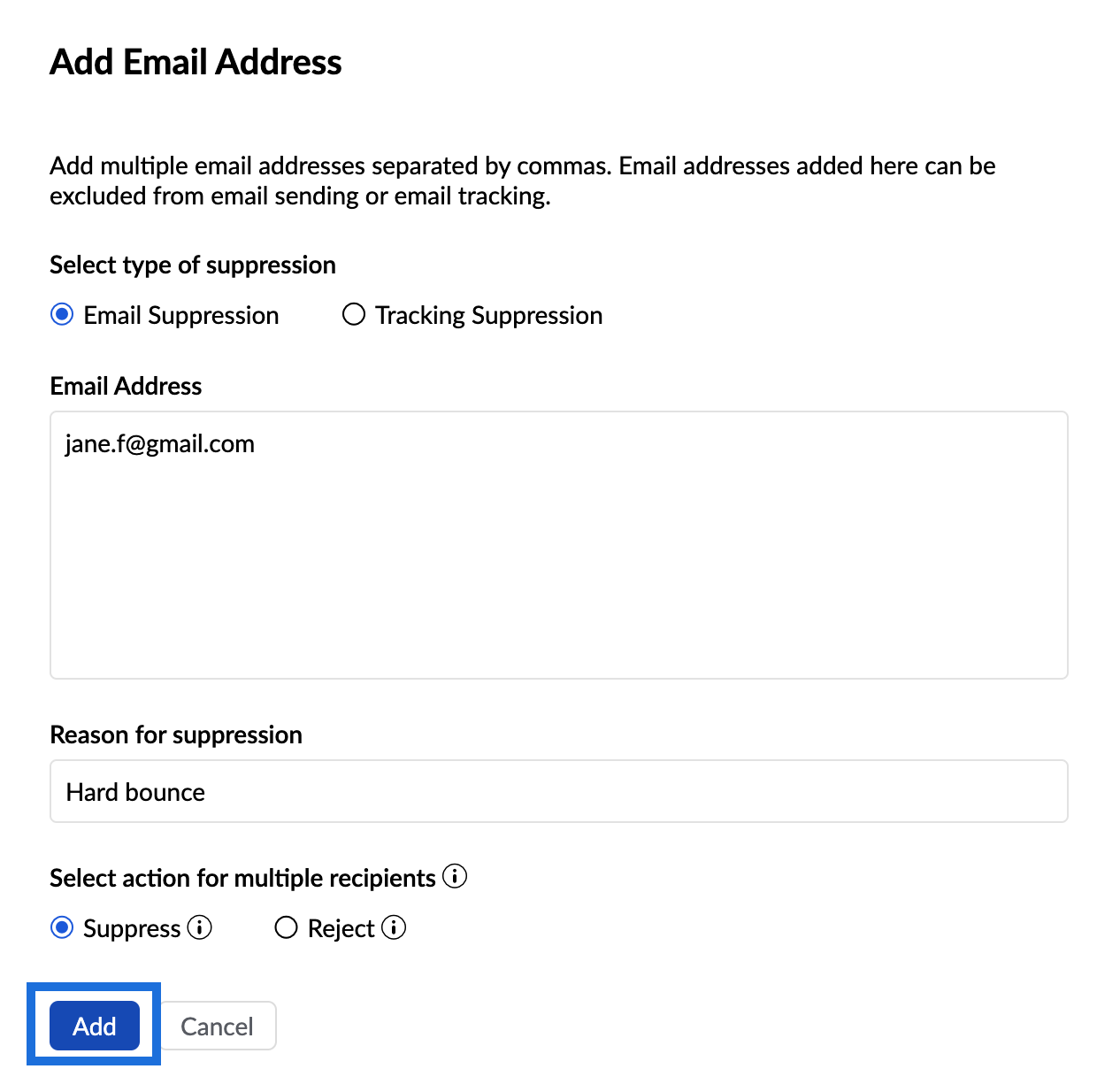This screenshot has width=1120, height=1092.
Task: Click info icon beside multiple recipients heading
Action: click(455, 877)
